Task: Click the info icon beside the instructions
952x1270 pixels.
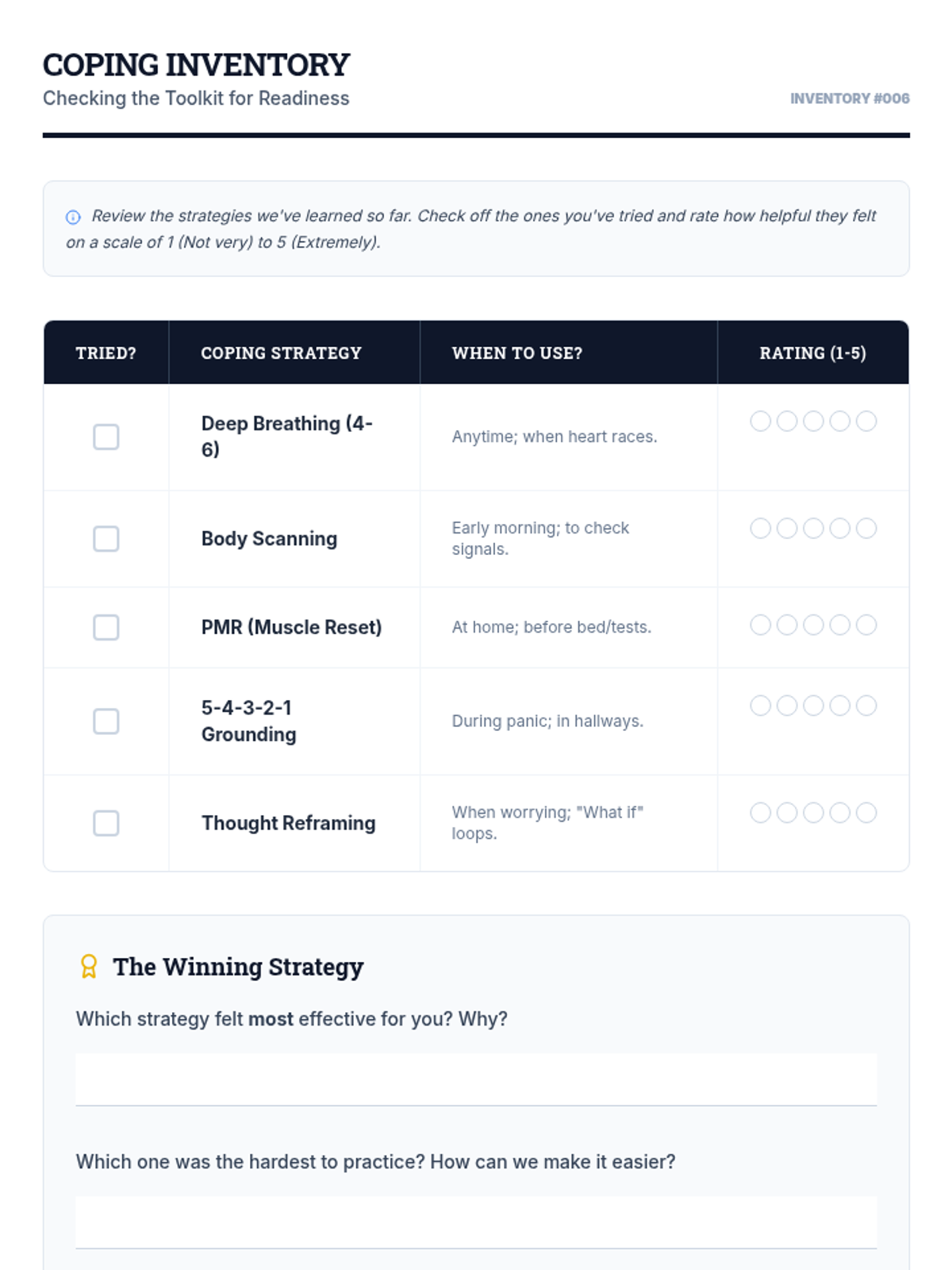Action: coord(73,217)
